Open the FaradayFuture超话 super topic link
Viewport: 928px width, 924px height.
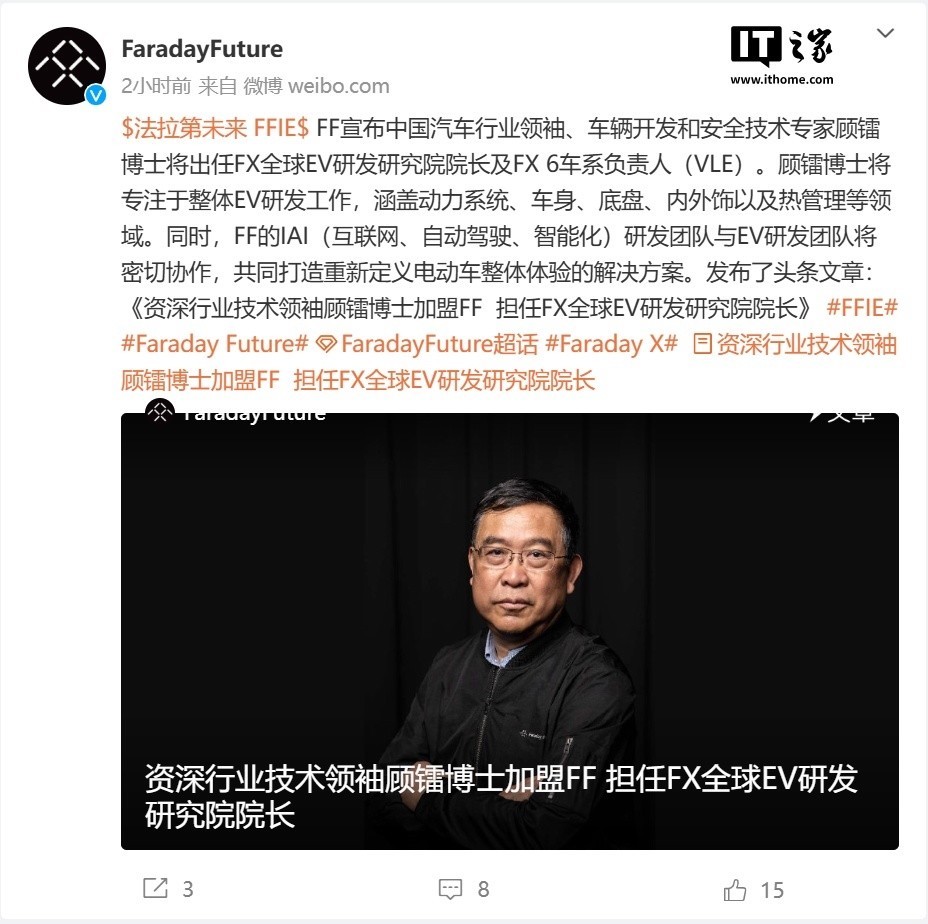(x=440, y=344)
